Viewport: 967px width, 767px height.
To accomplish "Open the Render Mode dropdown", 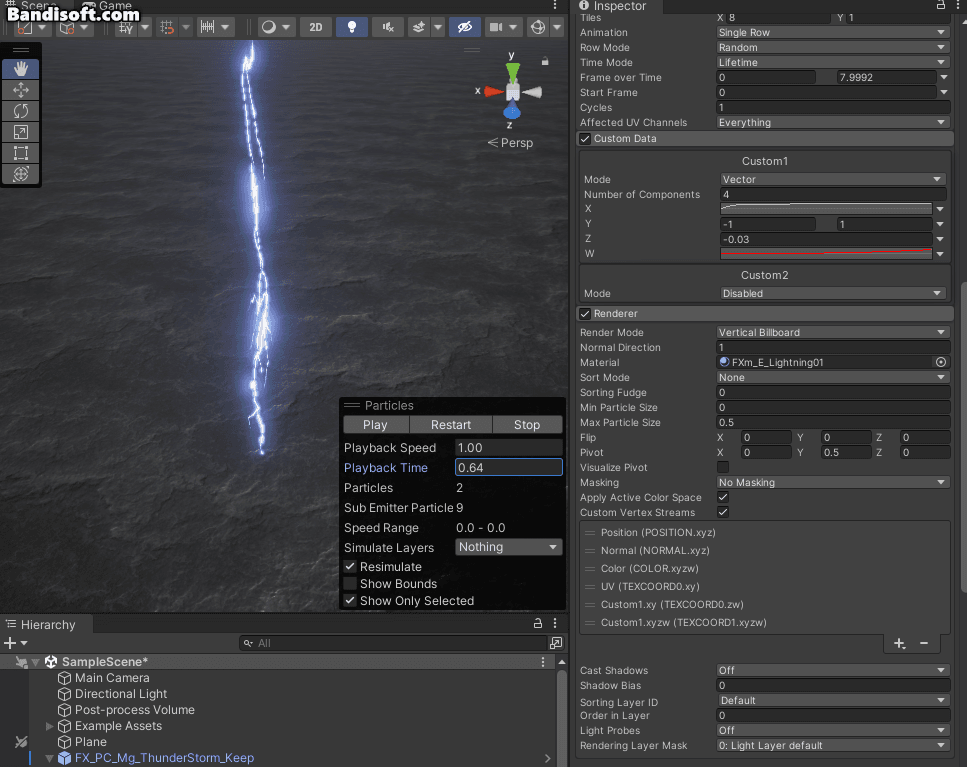I will pyautogui.click(x=832, y=332).
